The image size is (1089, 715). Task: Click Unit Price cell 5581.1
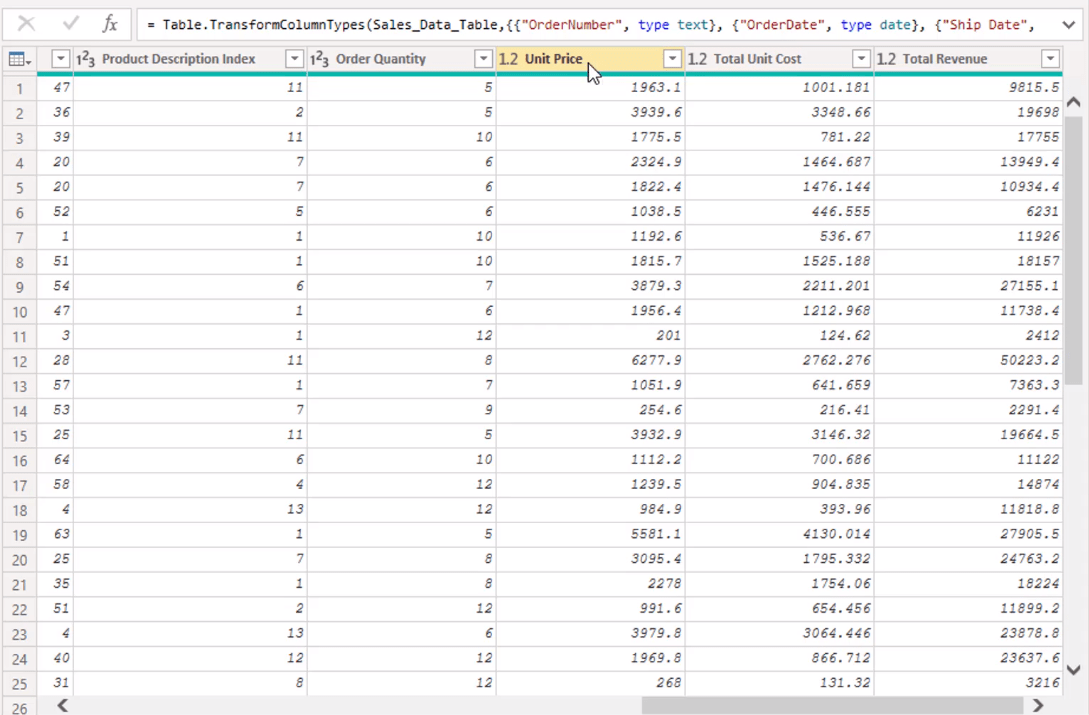click(590, 534)
